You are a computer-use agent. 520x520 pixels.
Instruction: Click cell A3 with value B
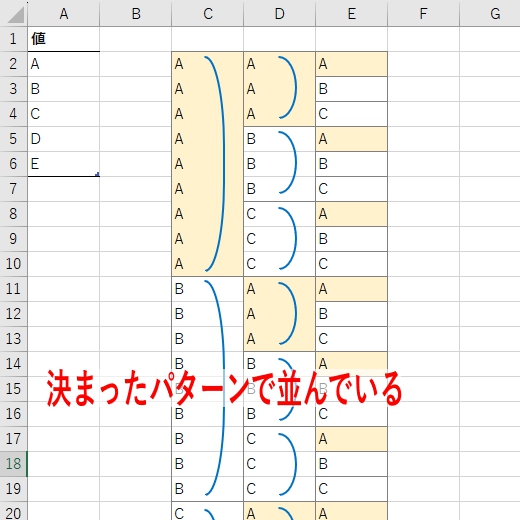(64, 89)
